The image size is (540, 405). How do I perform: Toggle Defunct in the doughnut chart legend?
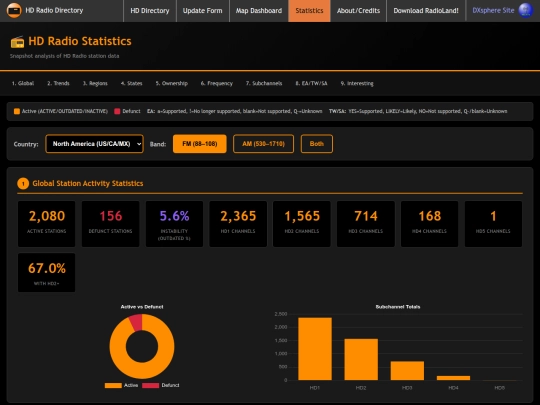coord(161,385)
